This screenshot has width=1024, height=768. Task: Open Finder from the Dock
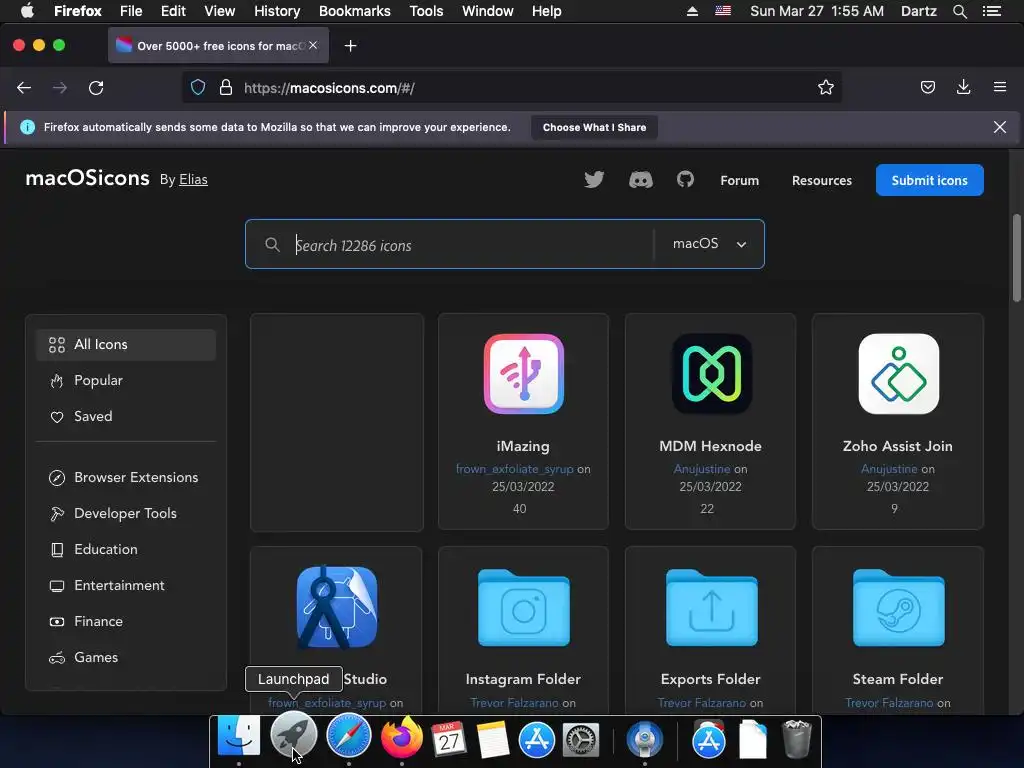click(239, 738)
